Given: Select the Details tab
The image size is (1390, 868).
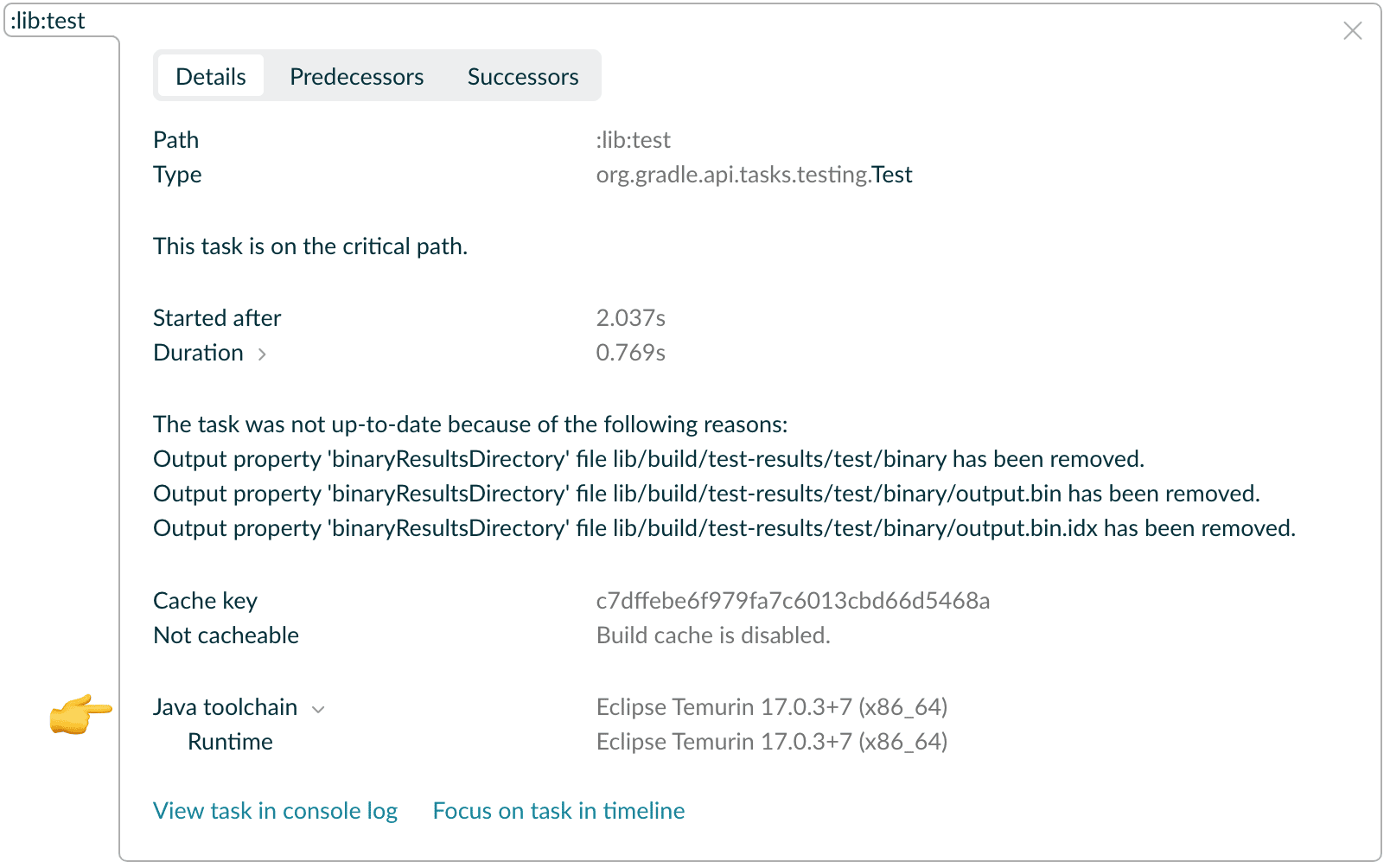Looking at the screenshot, I should 211,77.
